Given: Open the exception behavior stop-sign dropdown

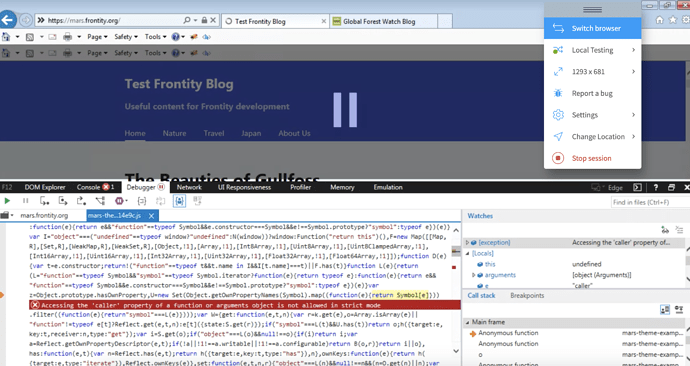Looking at the screenshot, I should (121, 201).
